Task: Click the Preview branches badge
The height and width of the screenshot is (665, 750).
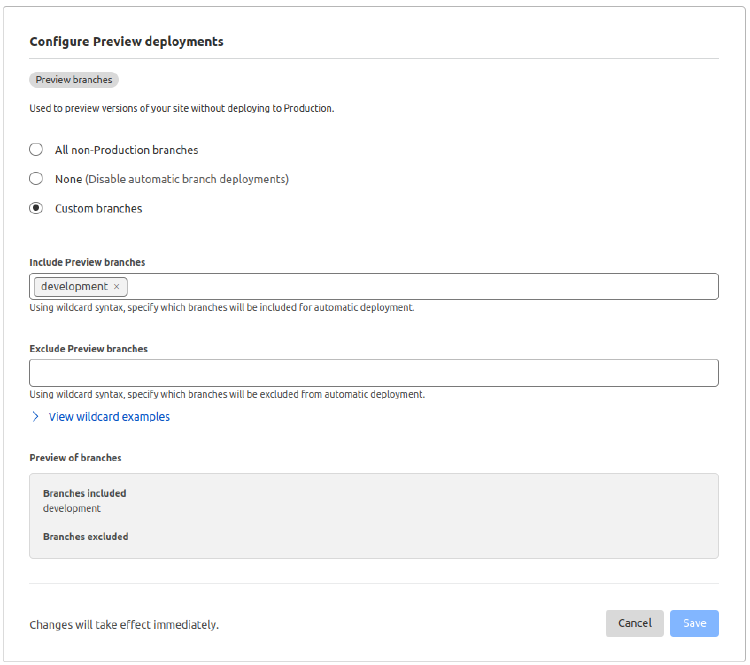Action: click(x=74, y=80)
